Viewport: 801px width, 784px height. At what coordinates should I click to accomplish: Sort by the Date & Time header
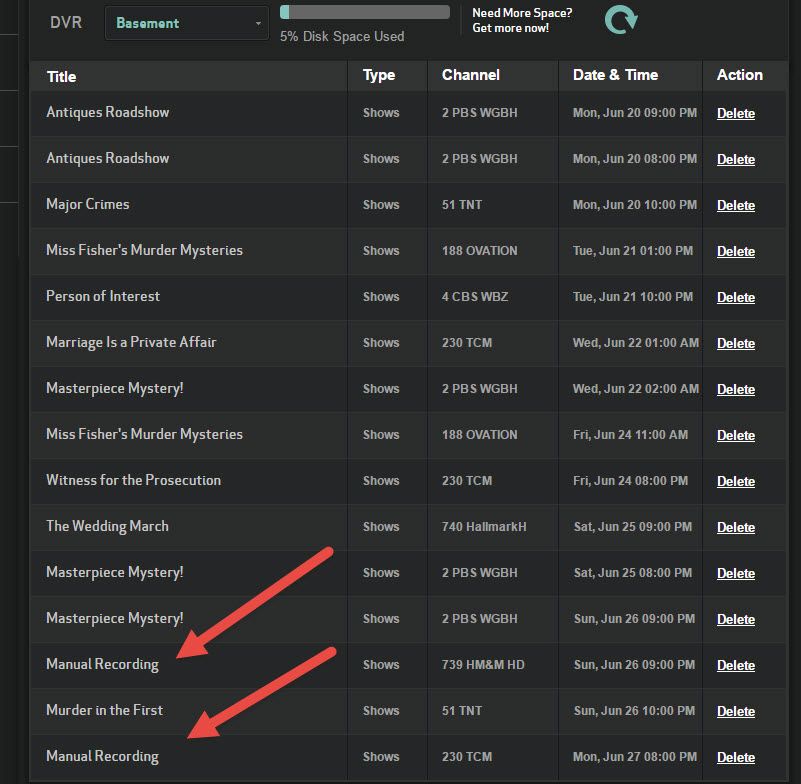(x=616, y=75)
